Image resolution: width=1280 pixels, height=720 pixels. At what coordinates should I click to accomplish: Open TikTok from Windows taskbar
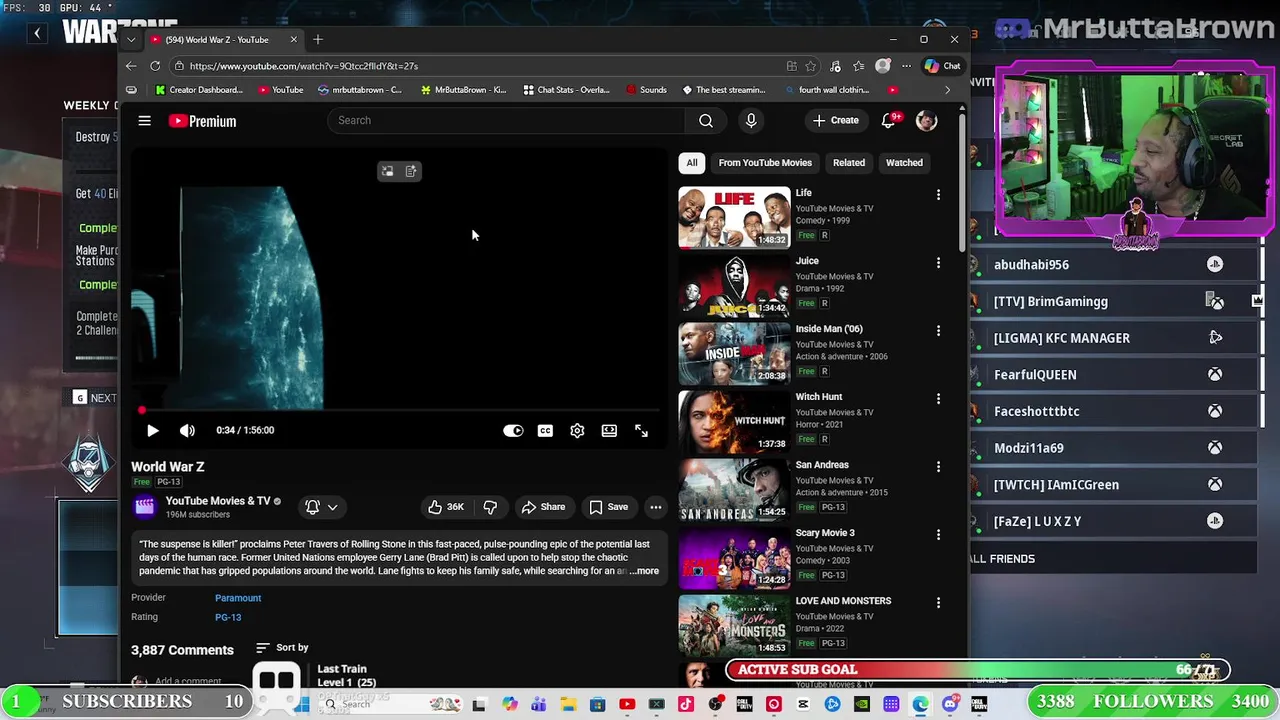[x=685, y=705]
